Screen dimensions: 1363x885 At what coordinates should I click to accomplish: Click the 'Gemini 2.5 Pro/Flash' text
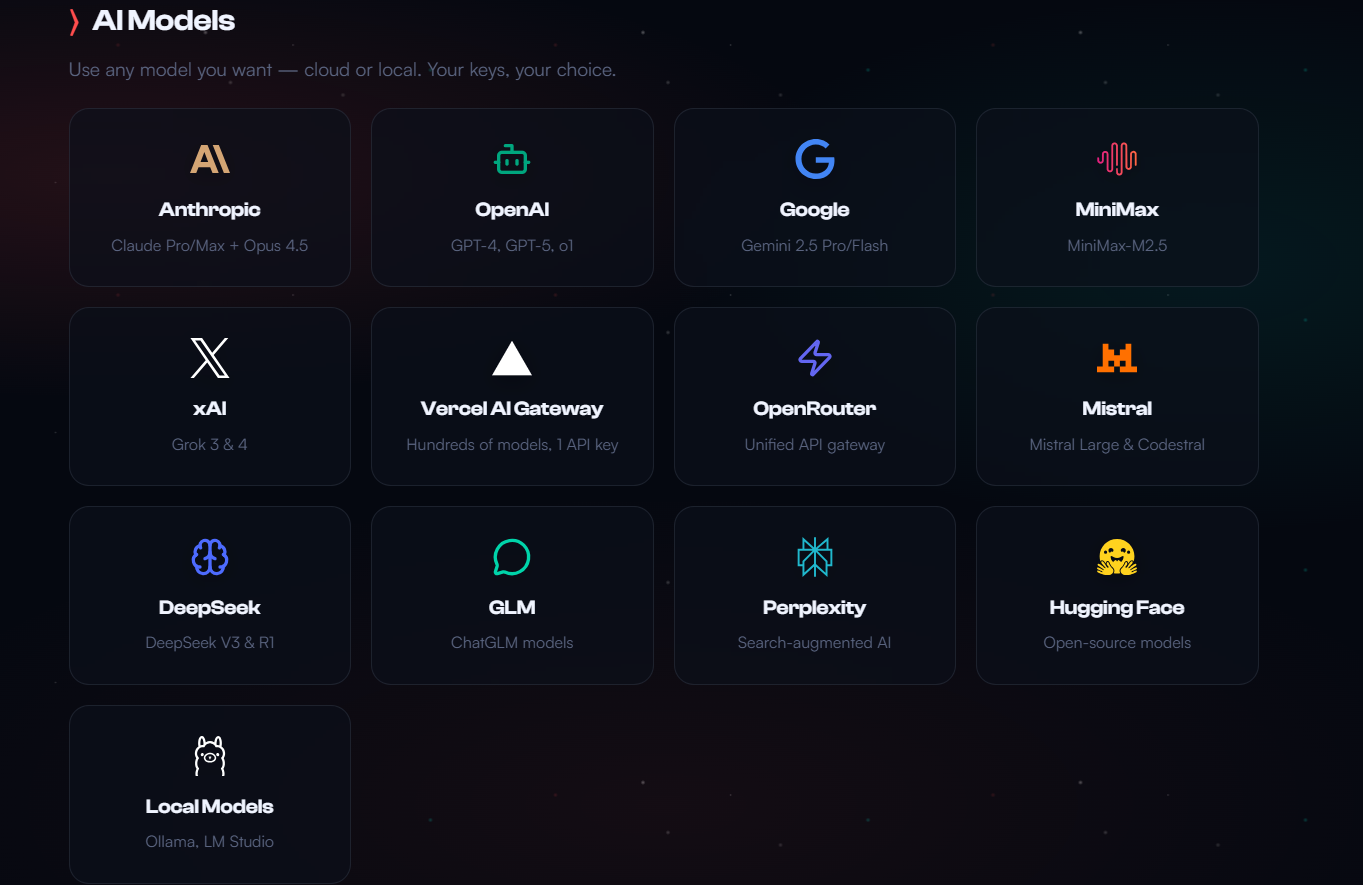815,245
